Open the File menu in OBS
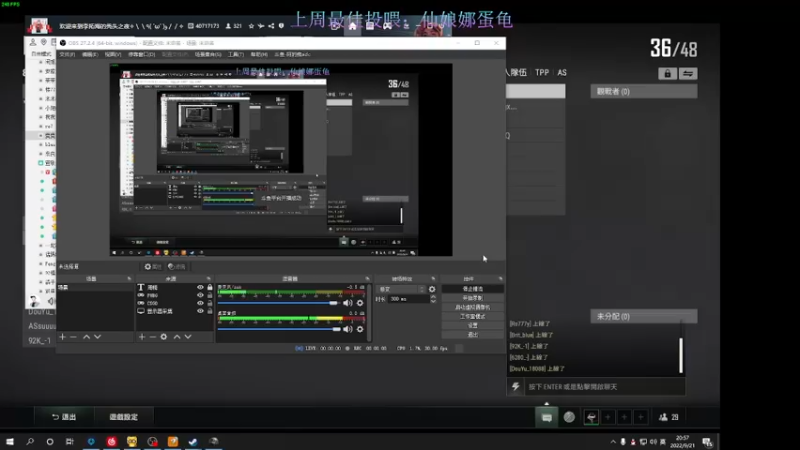The width and height of the screenshot is (800, 450). click(x=67, y=55)
